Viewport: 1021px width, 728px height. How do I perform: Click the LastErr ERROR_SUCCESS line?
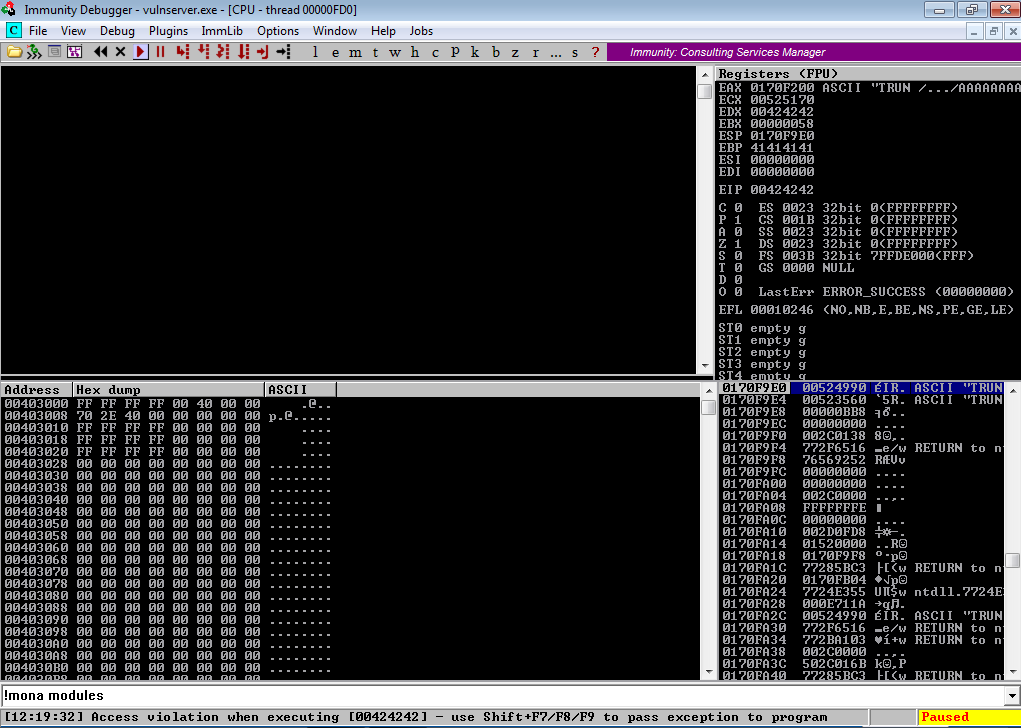click(x=886, y=291)
